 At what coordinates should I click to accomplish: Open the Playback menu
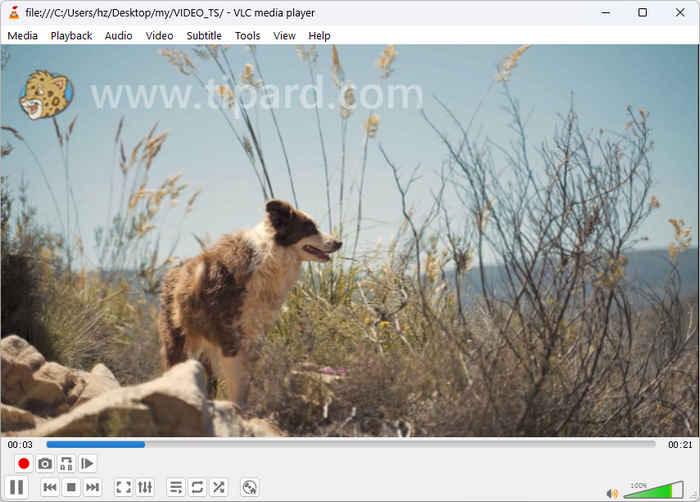[71, 36]
